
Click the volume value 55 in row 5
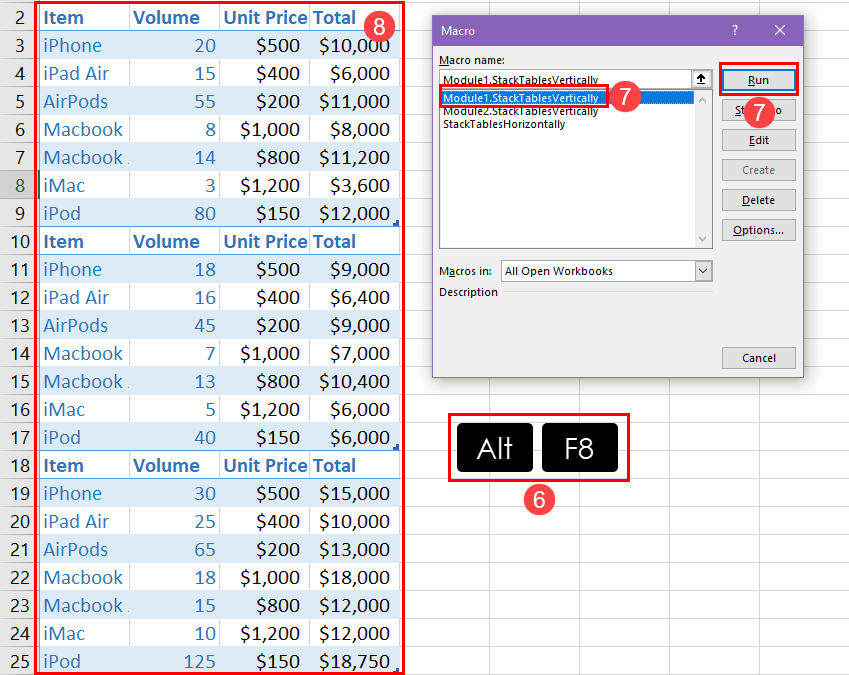click(x=175, y=102)
